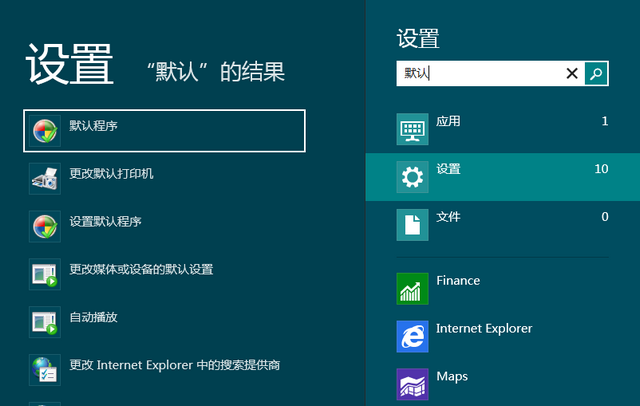
Task: Click the 默认程序 result icon
Action: pyautogui.click(x=45, y=130)
